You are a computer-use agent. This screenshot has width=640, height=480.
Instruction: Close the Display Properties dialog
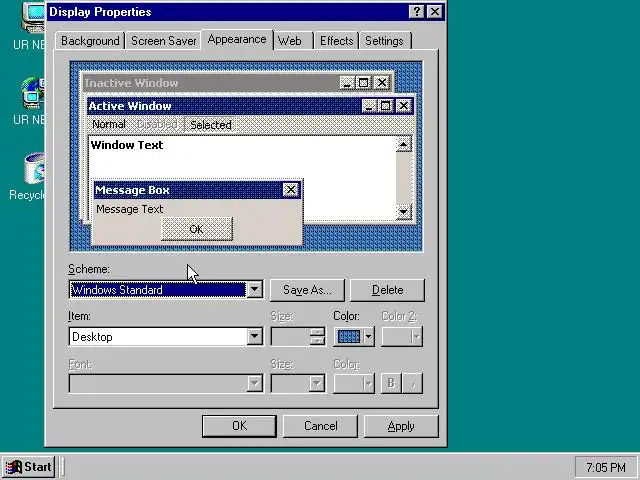click(435, 11)
